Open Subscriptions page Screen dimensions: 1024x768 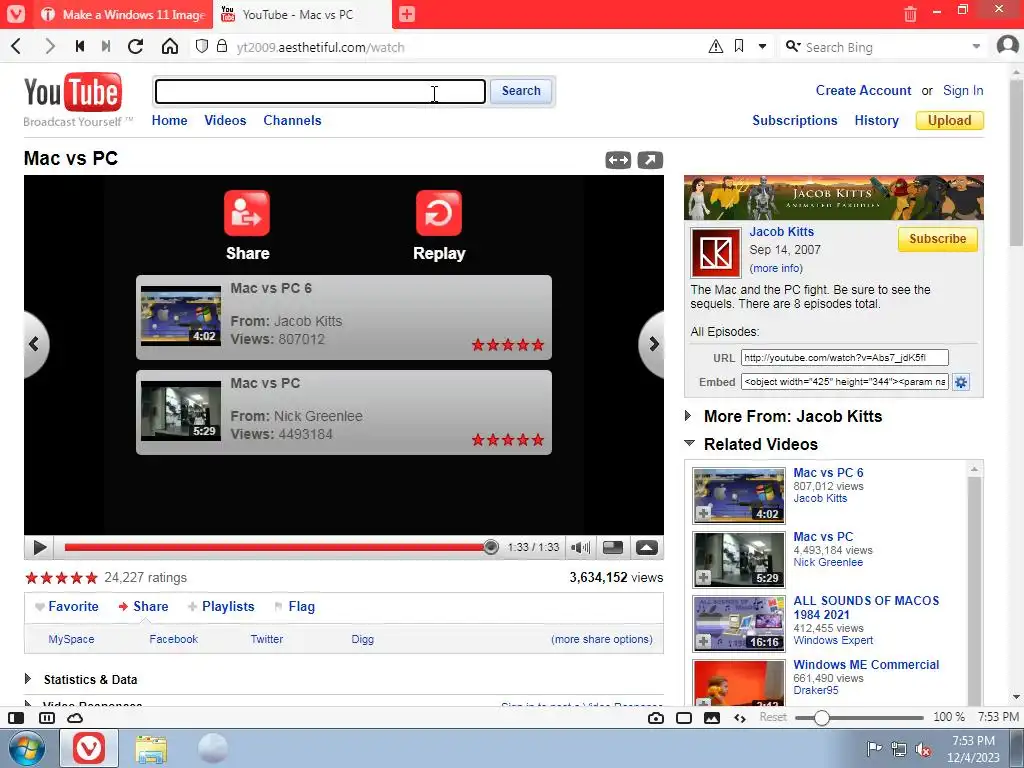794,120
